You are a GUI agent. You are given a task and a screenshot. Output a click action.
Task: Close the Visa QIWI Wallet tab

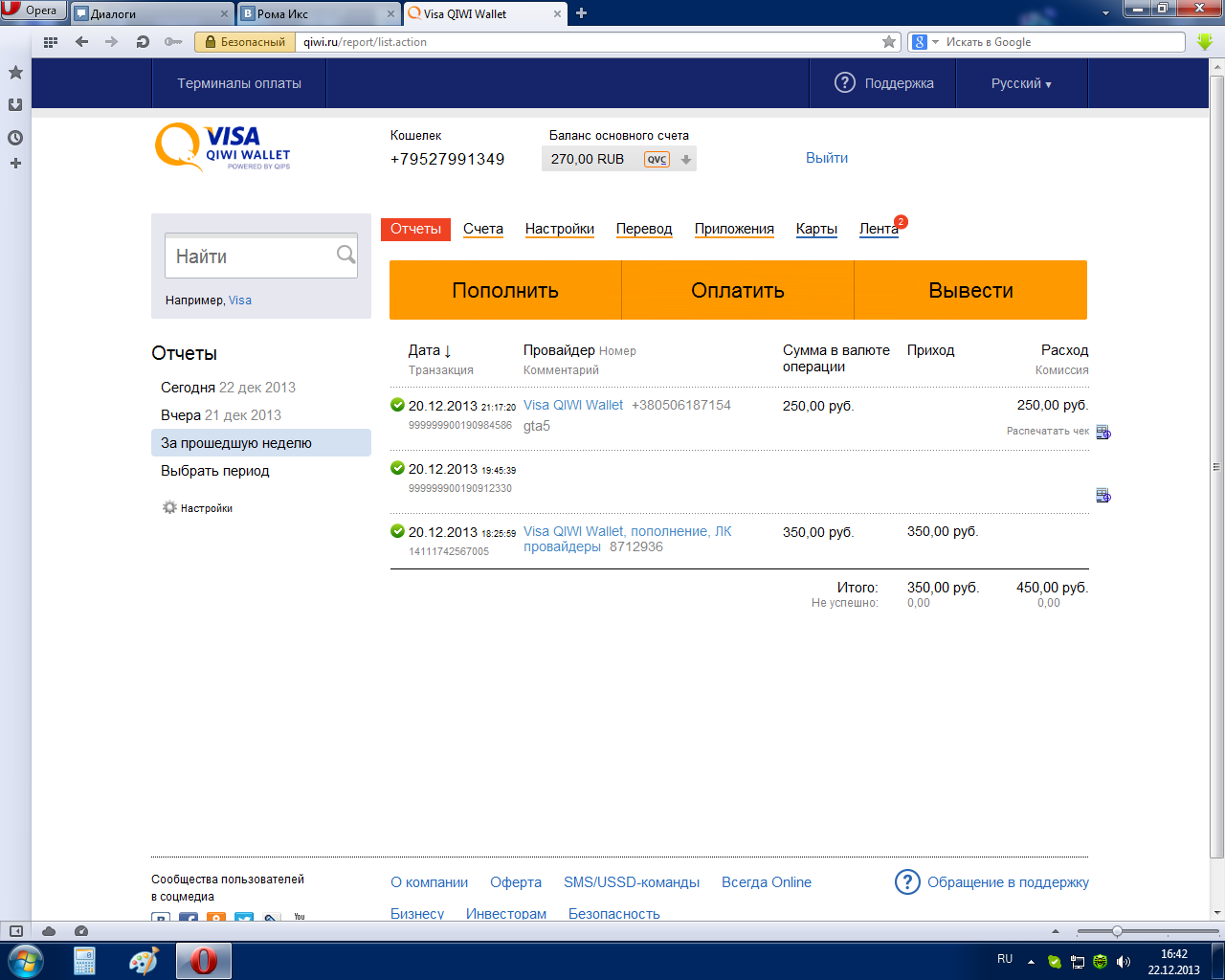558,14
